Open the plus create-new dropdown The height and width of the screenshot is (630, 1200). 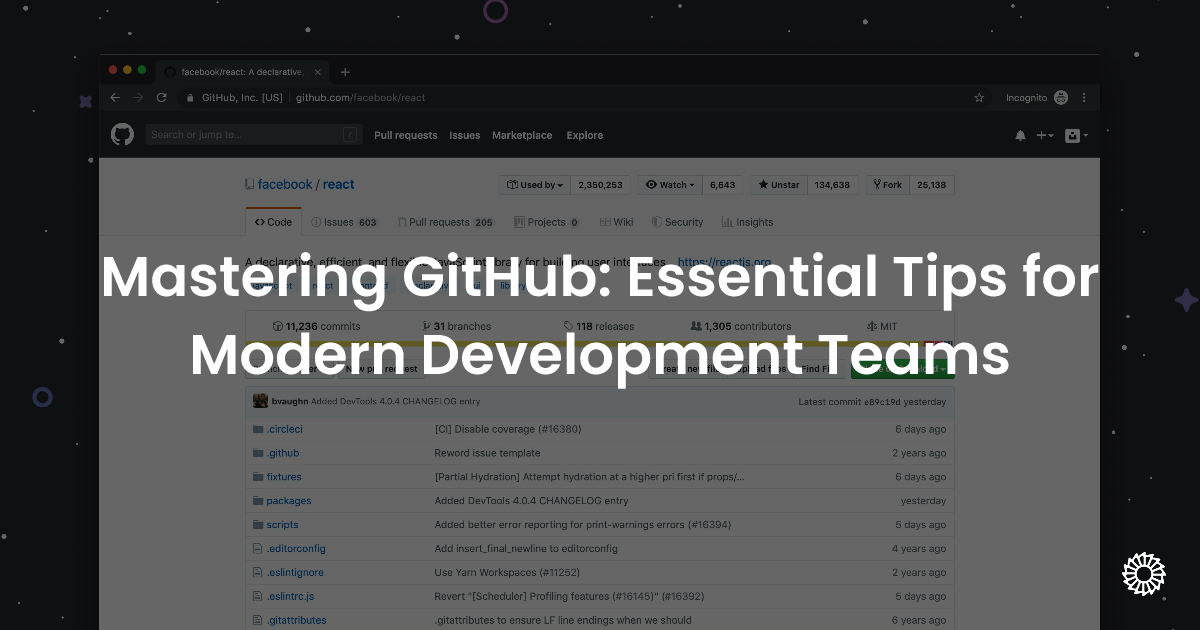click(1046, 135)
